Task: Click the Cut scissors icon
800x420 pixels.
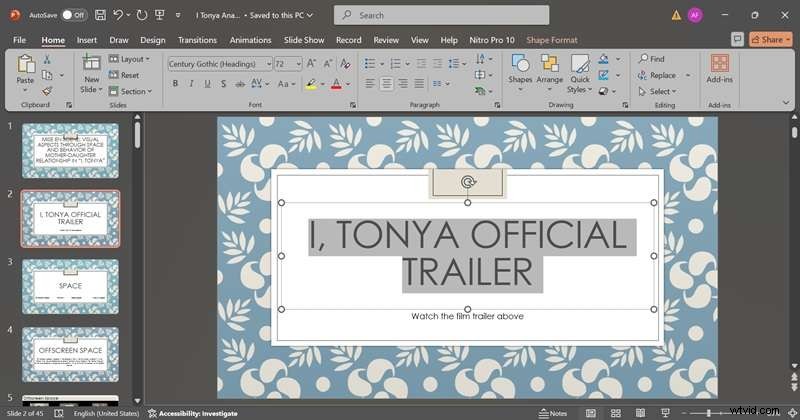Action: click(47, 59)
